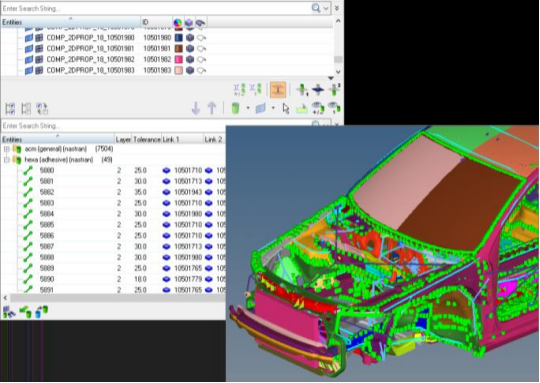This screenshot has width=540, height=383.
Task: Click the bottom-left binoculars find icon
Action: pos(9,312)
